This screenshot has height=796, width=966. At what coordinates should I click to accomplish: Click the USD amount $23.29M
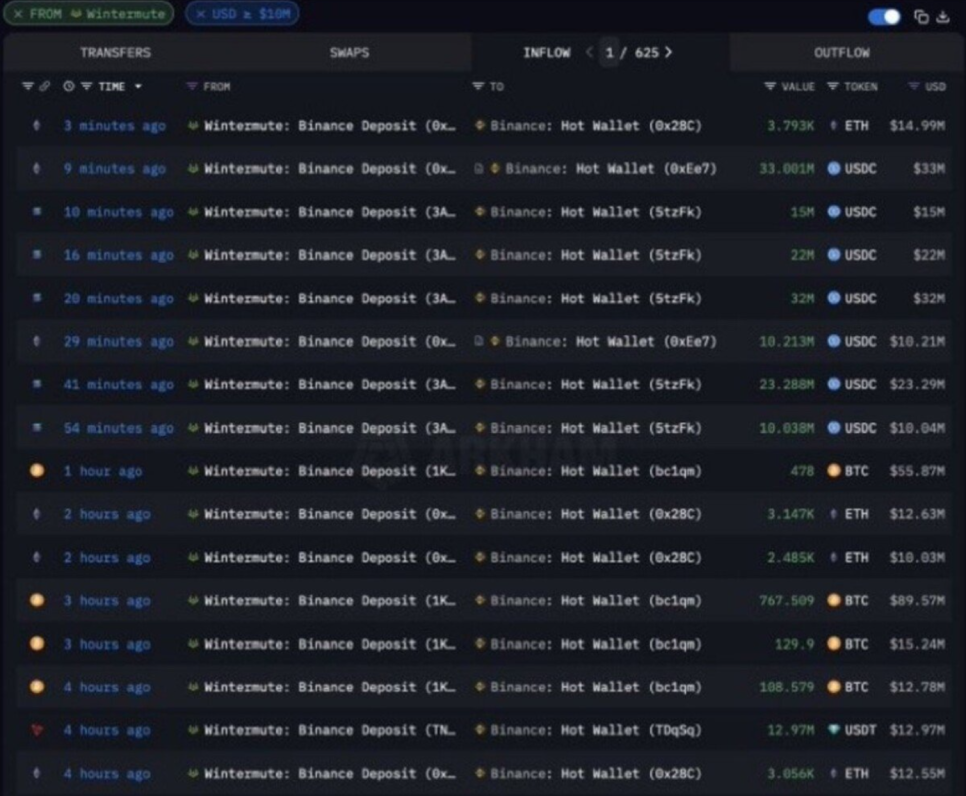click(917, 384)
